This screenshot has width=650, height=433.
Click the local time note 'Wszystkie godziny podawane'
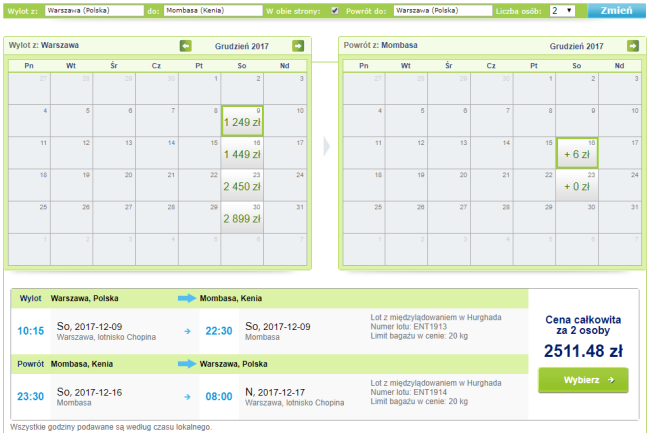pyautogui.click(x=111, y=427)
